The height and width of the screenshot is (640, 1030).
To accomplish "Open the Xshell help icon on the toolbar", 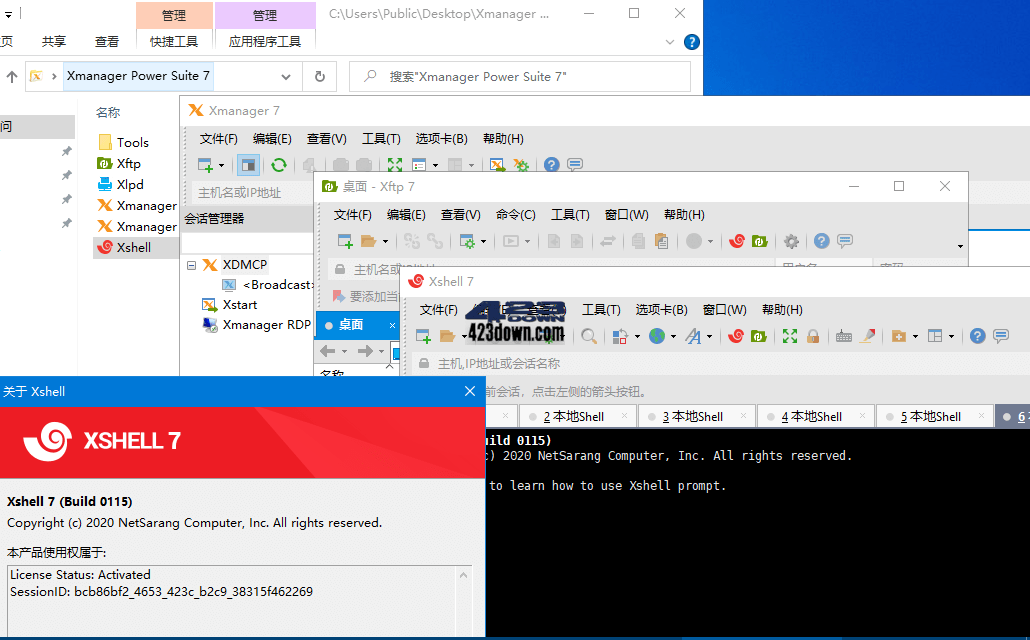I will coord(976,336).
